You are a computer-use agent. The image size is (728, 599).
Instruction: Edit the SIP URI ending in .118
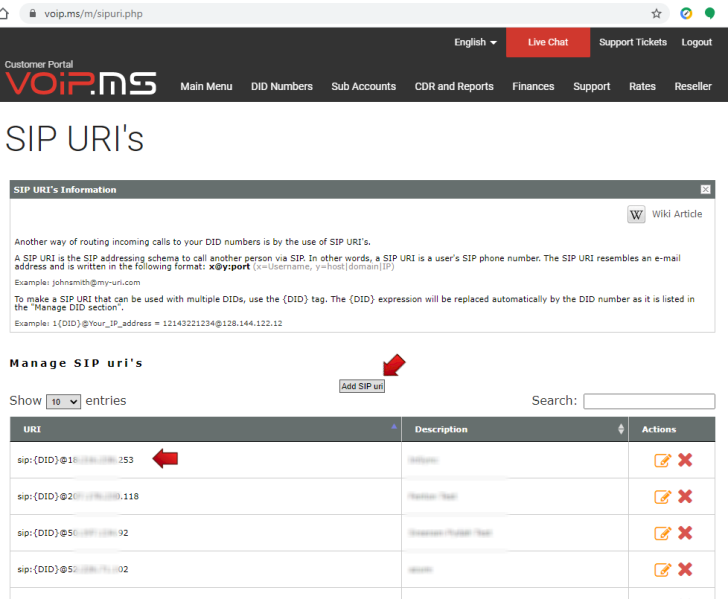pyautogui.click(x=662, y=497)
